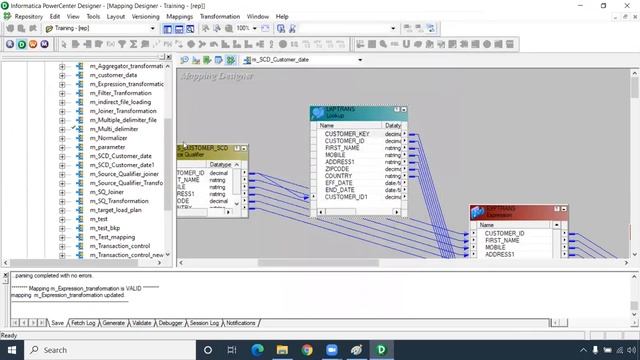Select m_Joiner_Transformation in the navigator
Viewport: 640px width, 360px height.
(x=123, y=111)
